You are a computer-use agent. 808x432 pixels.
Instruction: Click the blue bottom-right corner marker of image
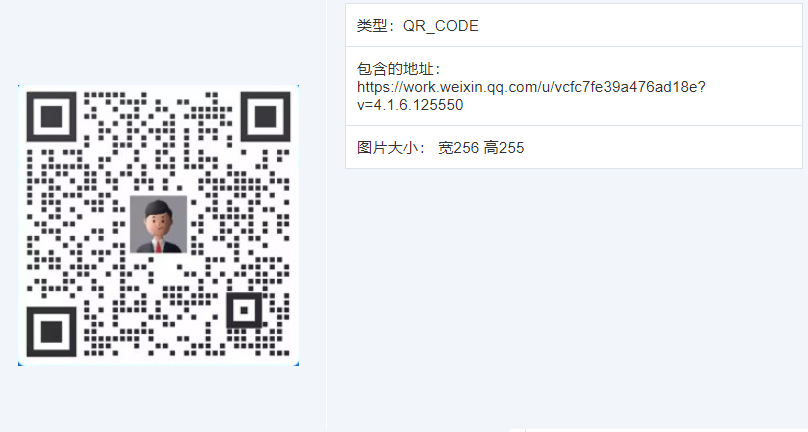tap(297, 364)
